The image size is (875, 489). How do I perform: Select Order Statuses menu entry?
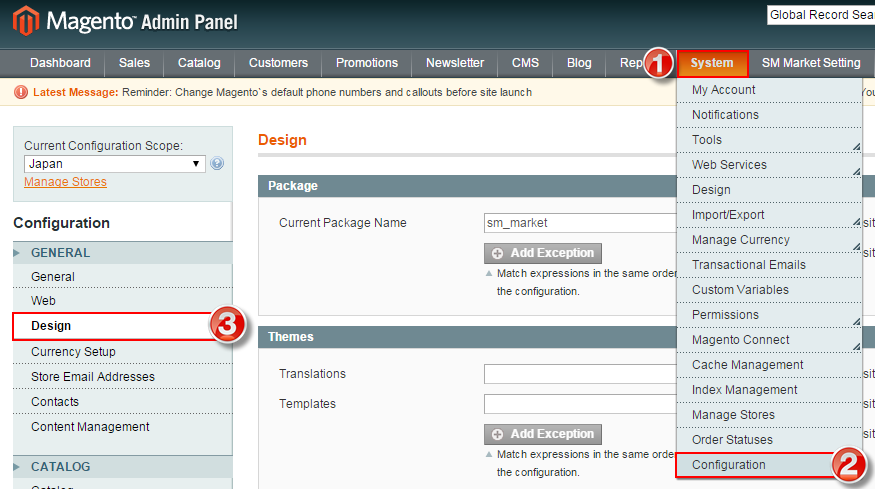pyautogui.click(x=769, y=440)
